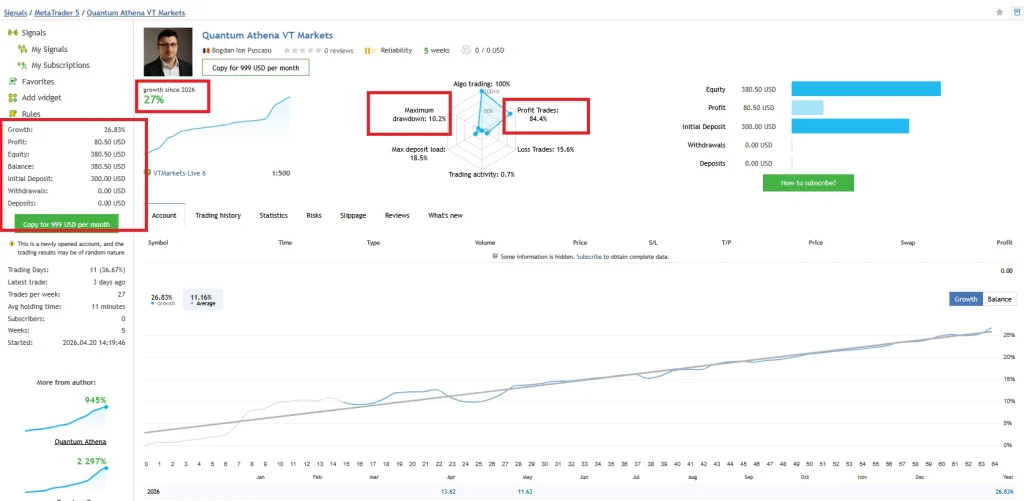Click the Equity bar in the funds chart

click(x=866, y=89)
